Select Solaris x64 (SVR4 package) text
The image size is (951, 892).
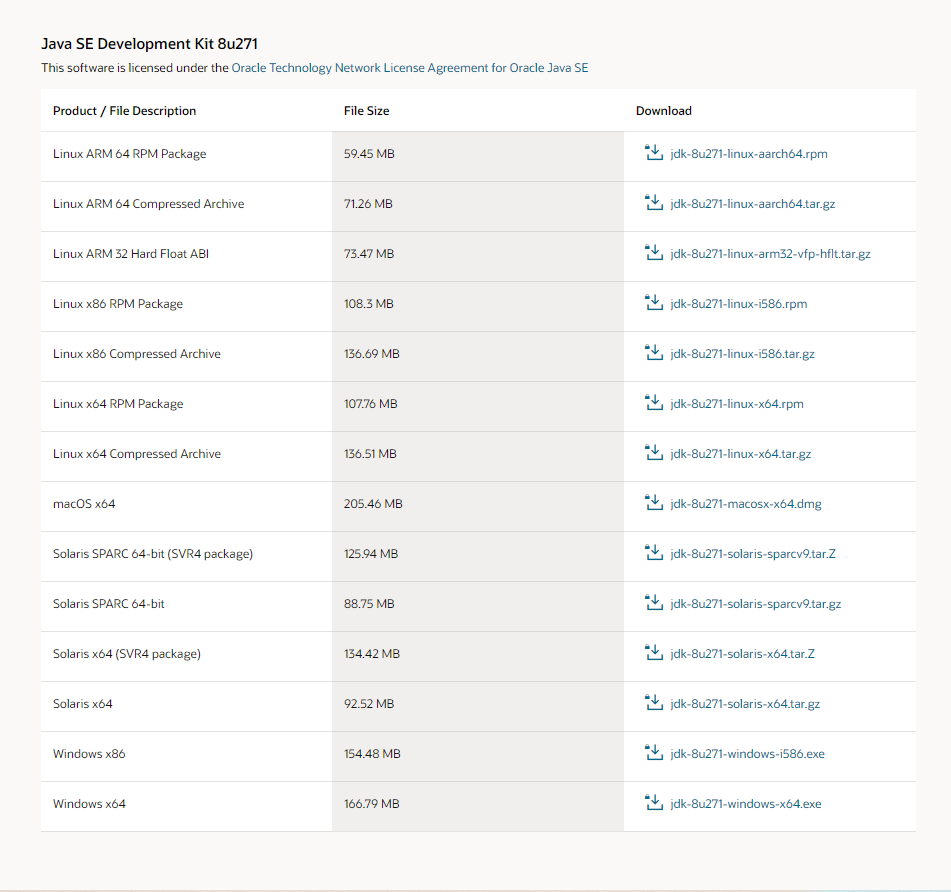pos(127,654)
